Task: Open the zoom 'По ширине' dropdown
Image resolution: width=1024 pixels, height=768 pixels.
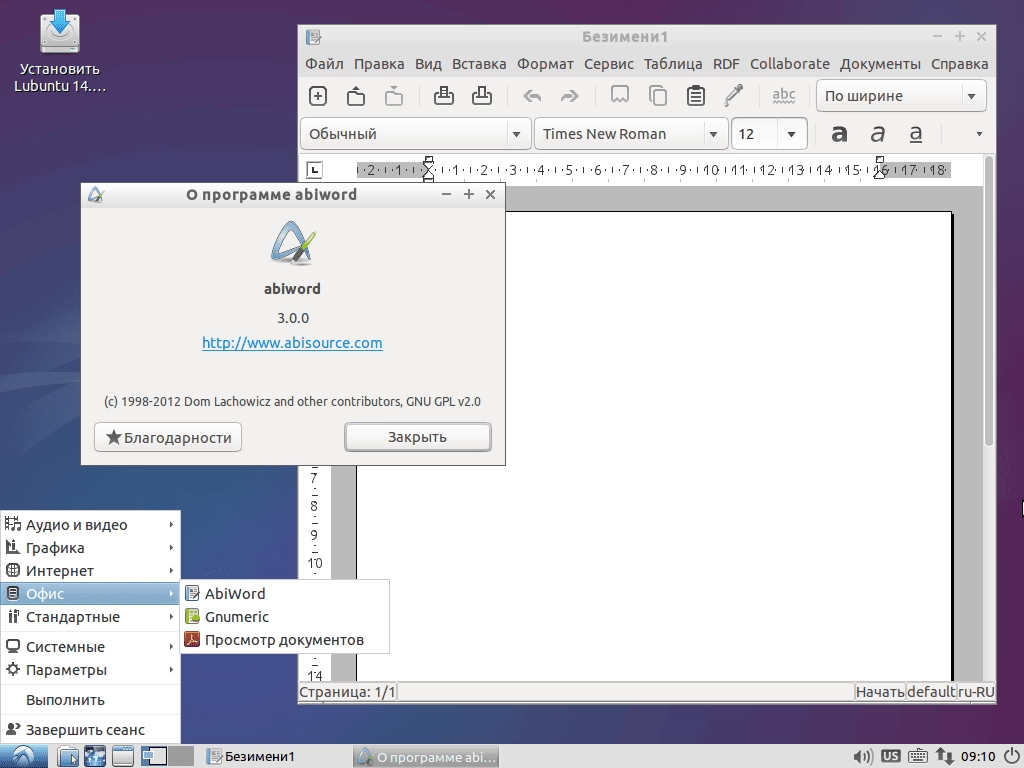Action: pos(901,96)
